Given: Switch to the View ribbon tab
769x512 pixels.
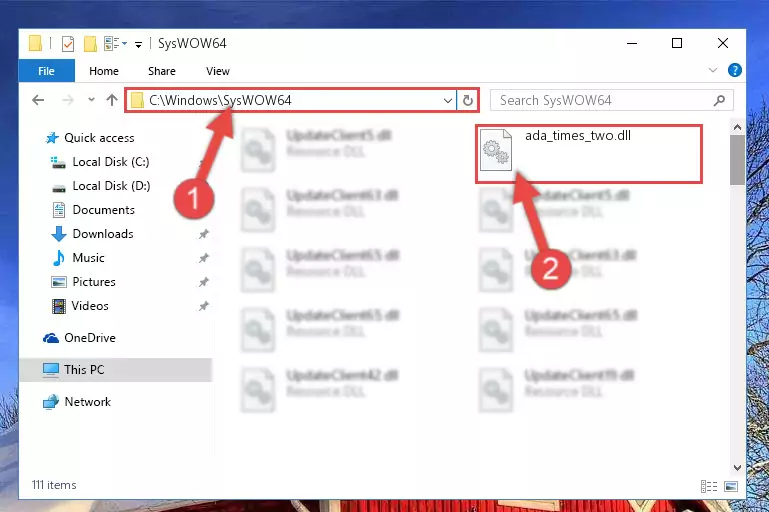Looking at the screenshot, I should (218, 71).
